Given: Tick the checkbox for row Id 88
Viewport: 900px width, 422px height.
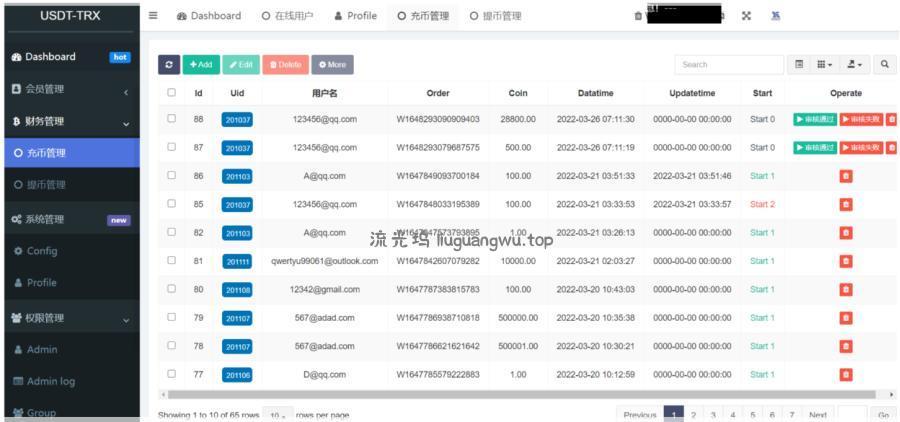Looking at the screenshot, I should click(171, 119).
